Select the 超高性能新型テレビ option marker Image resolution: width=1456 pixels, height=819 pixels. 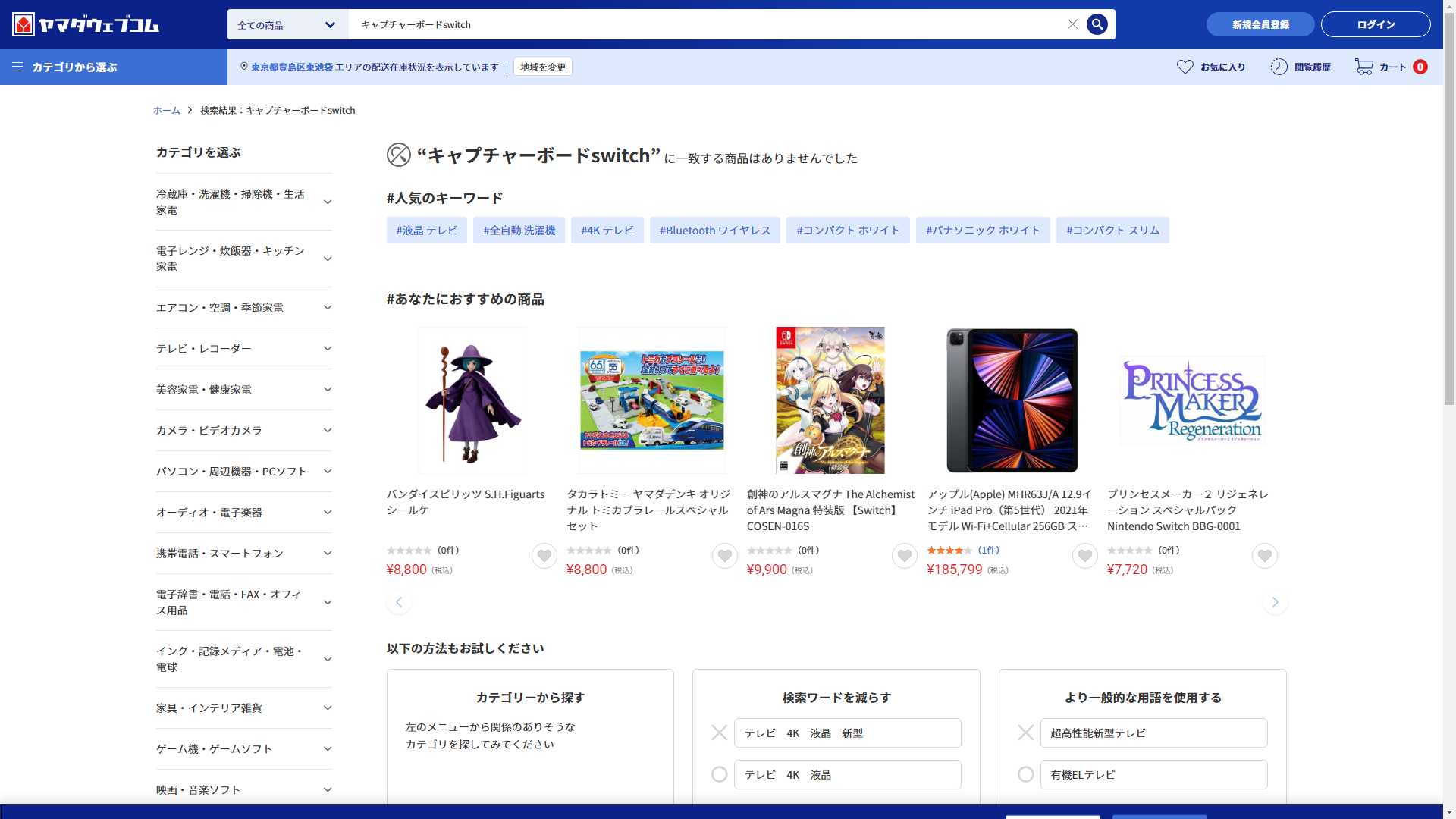pos(1025,733)
